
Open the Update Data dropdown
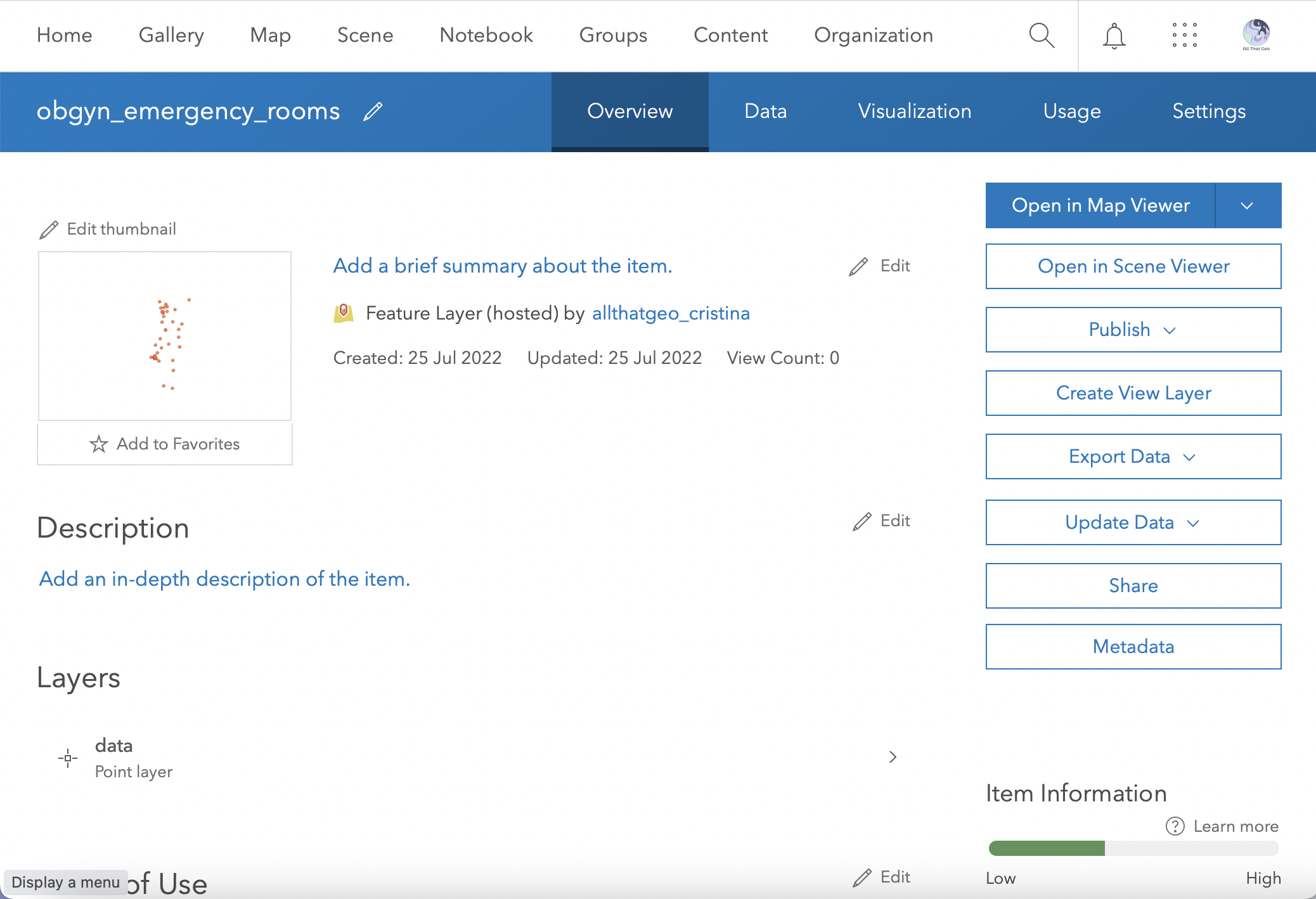(x=1133, y=522)
